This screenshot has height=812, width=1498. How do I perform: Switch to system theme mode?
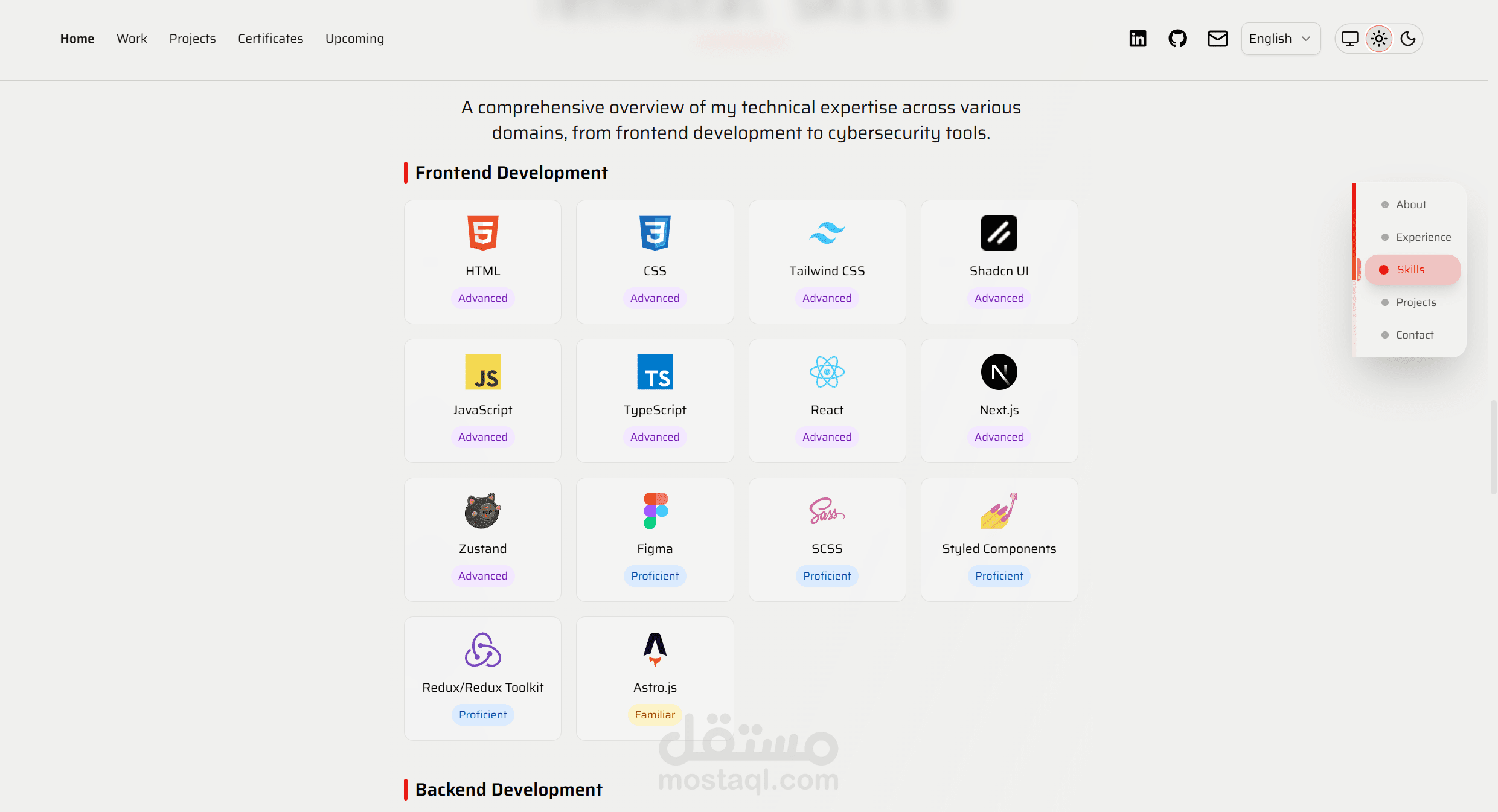tap(1350, 39)
